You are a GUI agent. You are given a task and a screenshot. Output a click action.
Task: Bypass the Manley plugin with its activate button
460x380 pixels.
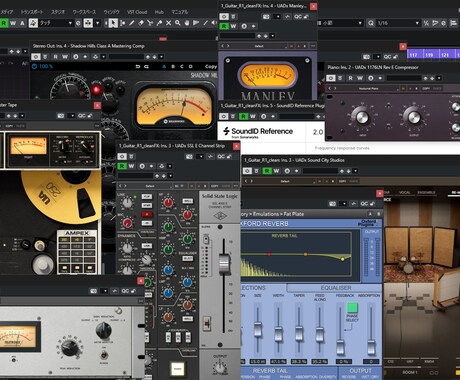click(x=224, y=16)
